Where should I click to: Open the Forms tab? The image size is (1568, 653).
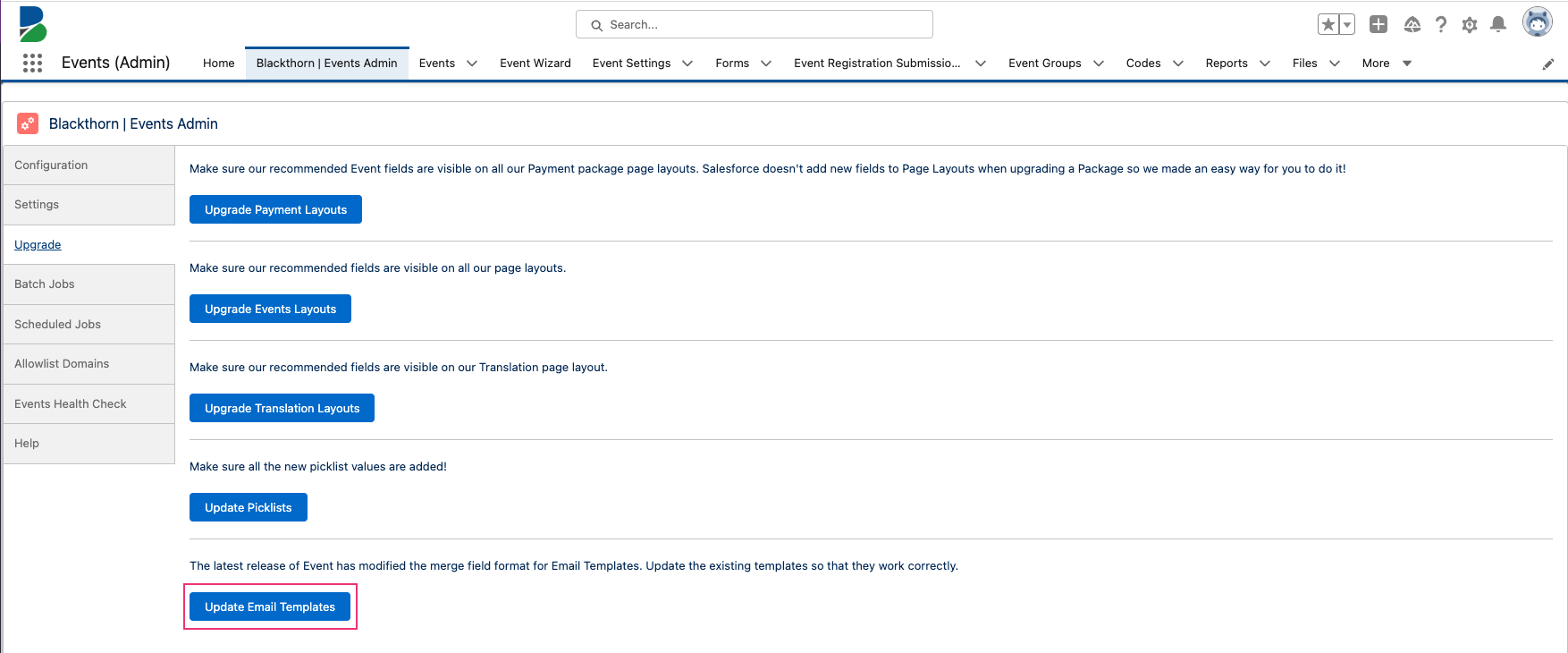click(x=732, y=64)
